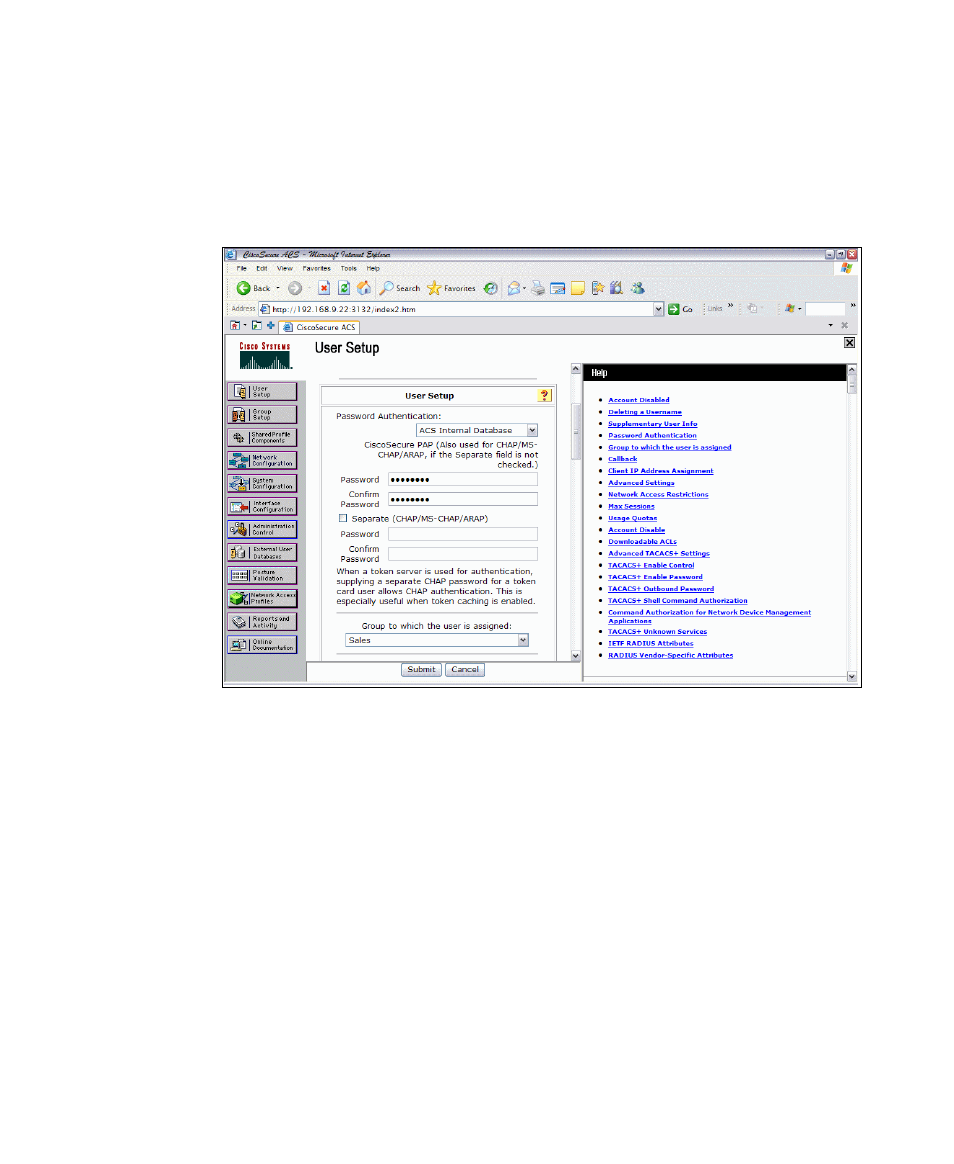Go to the browser Home page
This screenshot has height=1164, width=954.
pyautogui.click(x=364, y=288)
